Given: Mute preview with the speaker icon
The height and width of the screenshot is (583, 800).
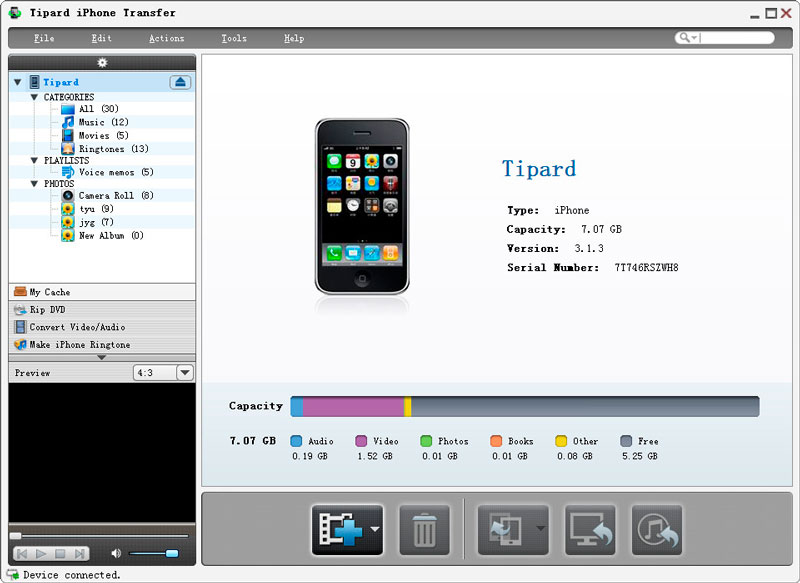Looking at the screenshot, I should tap(116, 553).
